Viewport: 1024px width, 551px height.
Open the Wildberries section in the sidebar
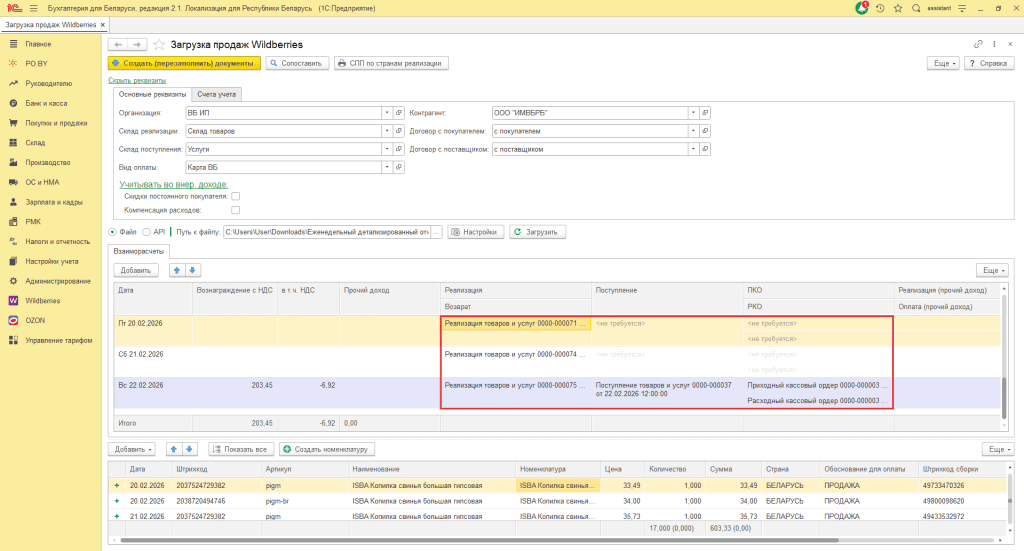tap(42, 300)
